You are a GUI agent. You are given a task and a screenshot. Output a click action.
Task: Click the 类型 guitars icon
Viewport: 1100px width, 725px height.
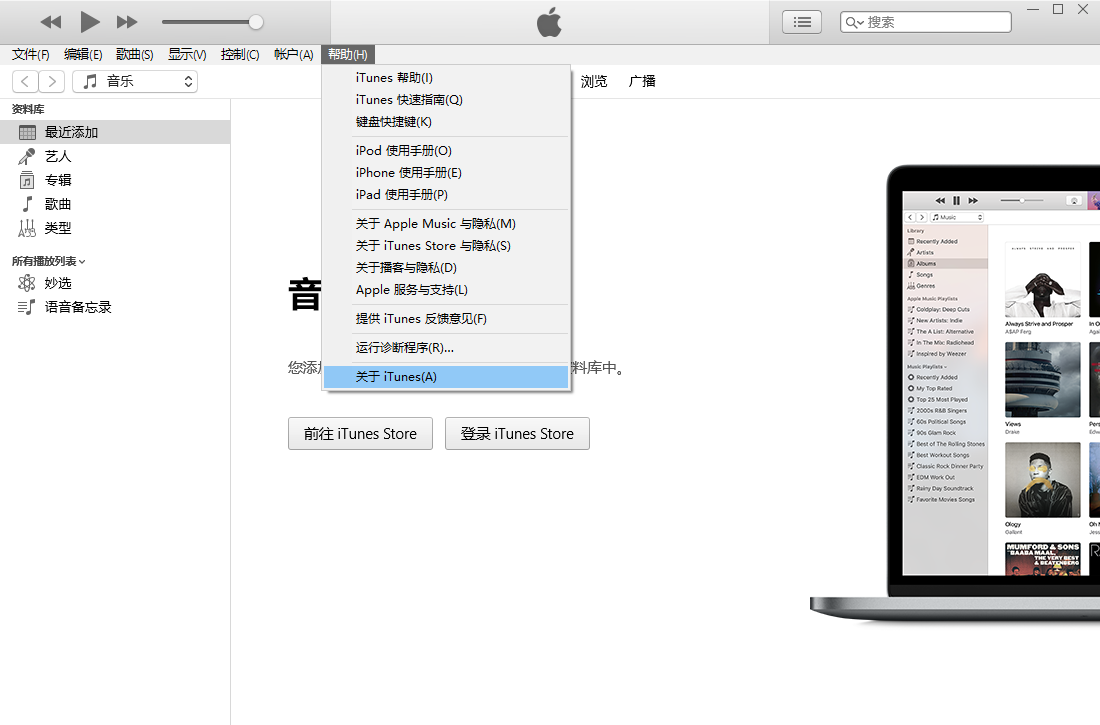tap(27, 227)
